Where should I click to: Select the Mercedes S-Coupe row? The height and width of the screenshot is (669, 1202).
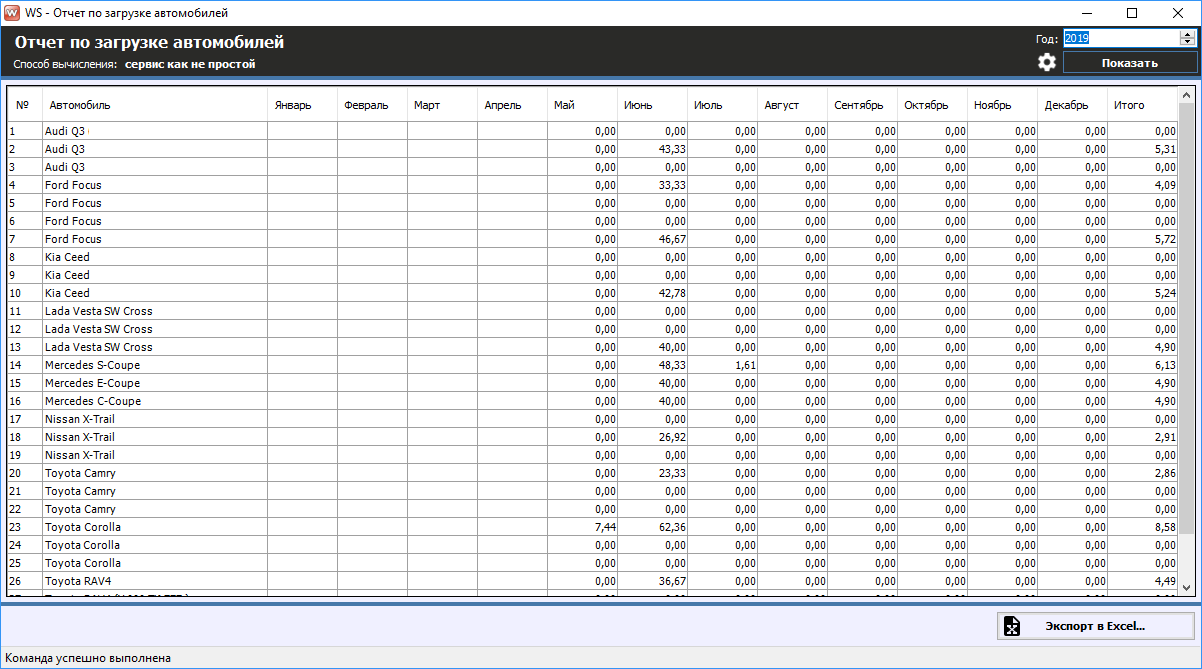pos(593,365)
